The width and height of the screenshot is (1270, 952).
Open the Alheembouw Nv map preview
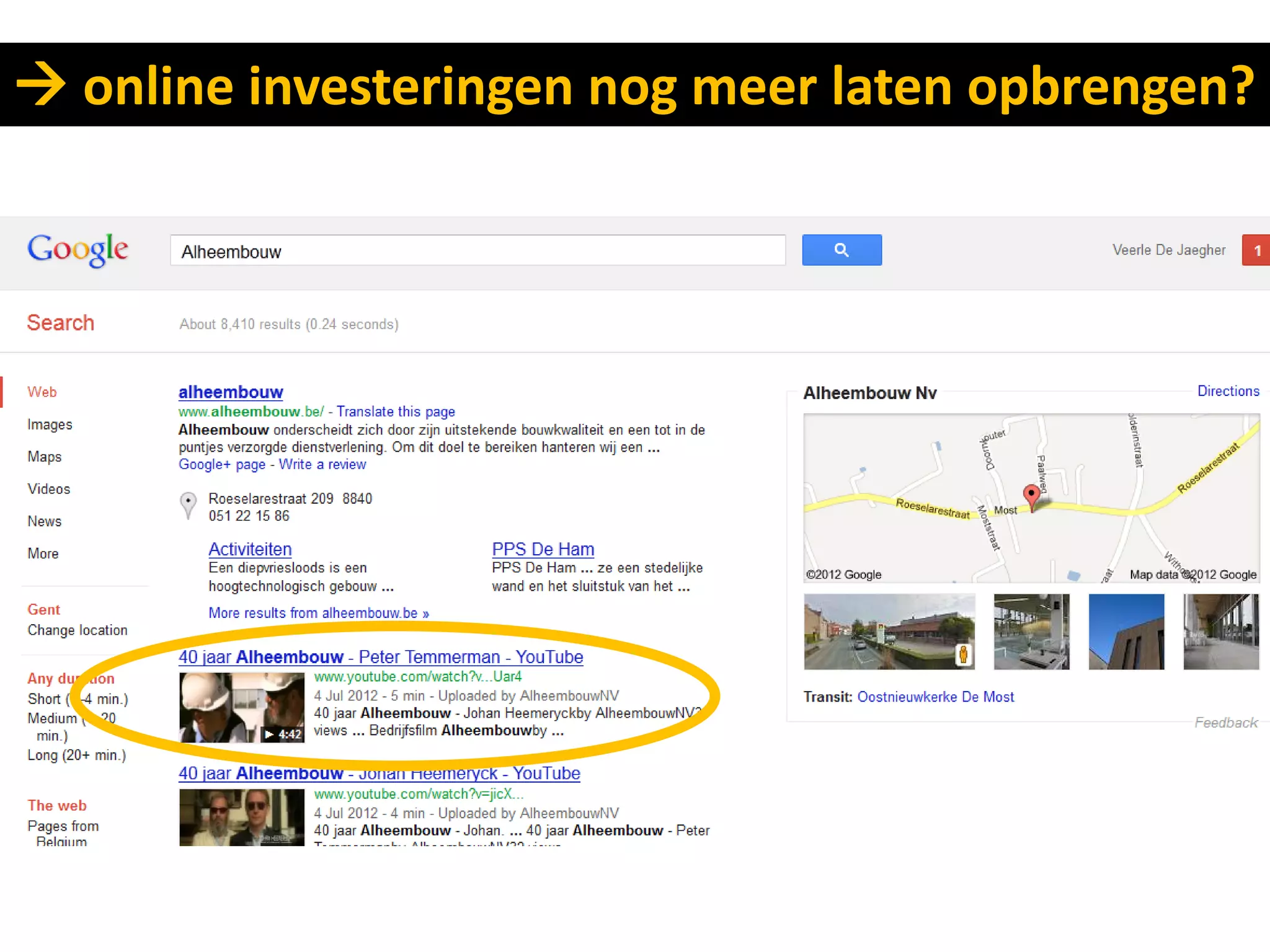pyautogui.click(x=1031, y=498)
